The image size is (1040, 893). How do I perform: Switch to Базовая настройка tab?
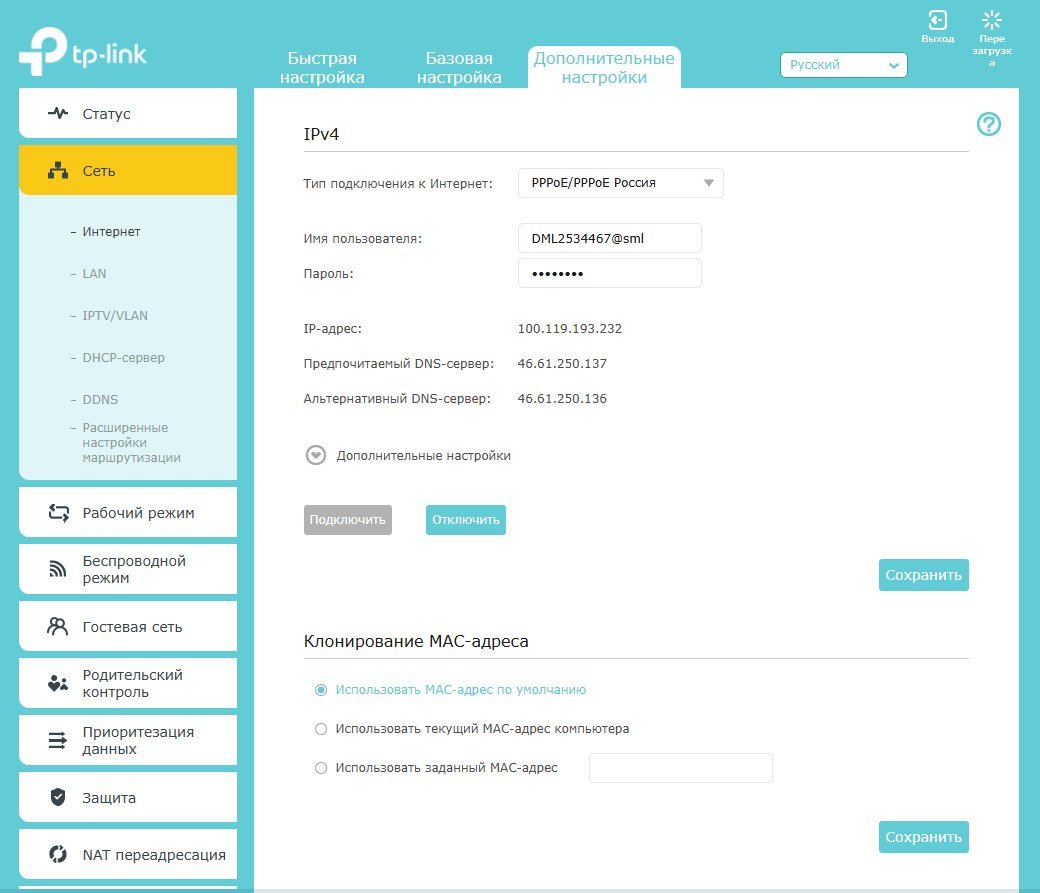coord(459,68)
